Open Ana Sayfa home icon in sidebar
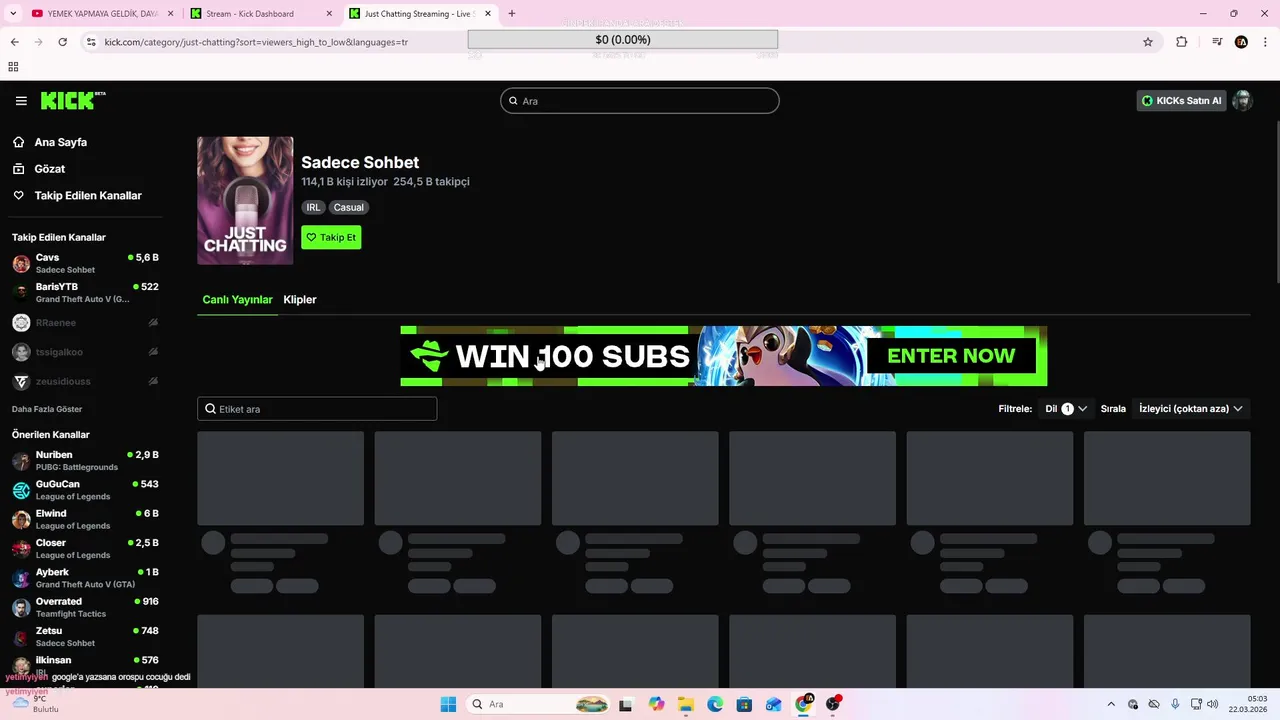Image resolution: width=1280 pixels, height=720 pixels. click(x=19, y=142)
